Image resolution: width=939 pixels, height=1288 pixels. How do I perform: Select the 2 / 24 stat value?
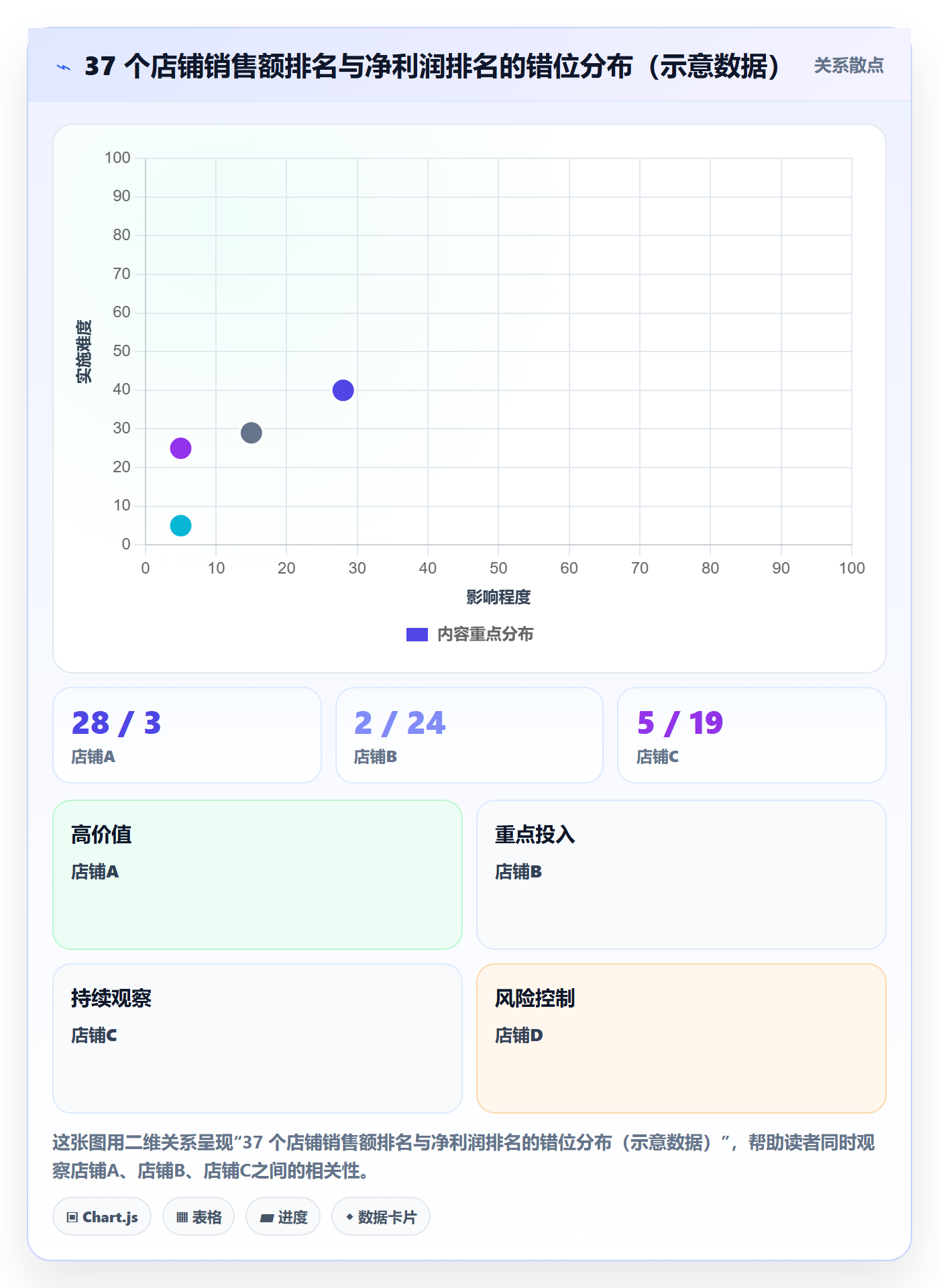[x=400, y=723]
